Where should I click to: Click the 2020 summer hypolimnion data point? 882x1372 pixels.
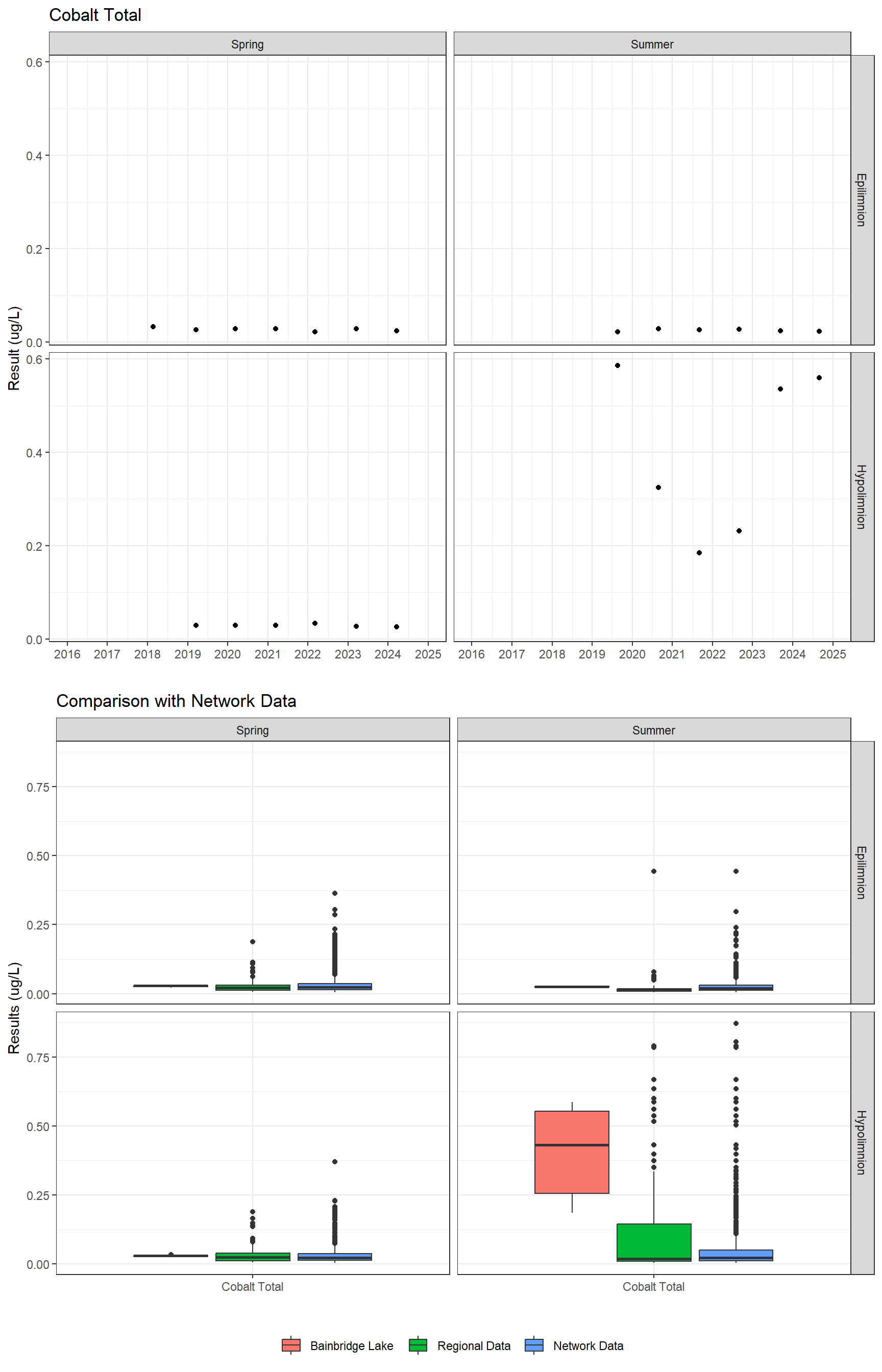[658, 487]
